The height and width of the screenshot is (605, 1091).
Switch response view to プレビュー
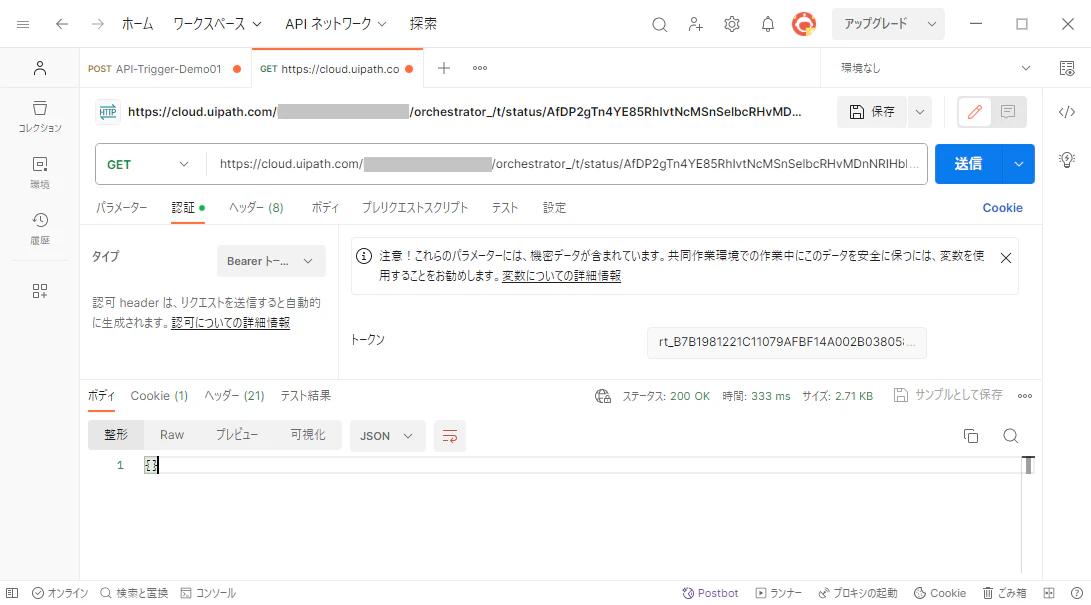tap(237, 435)
